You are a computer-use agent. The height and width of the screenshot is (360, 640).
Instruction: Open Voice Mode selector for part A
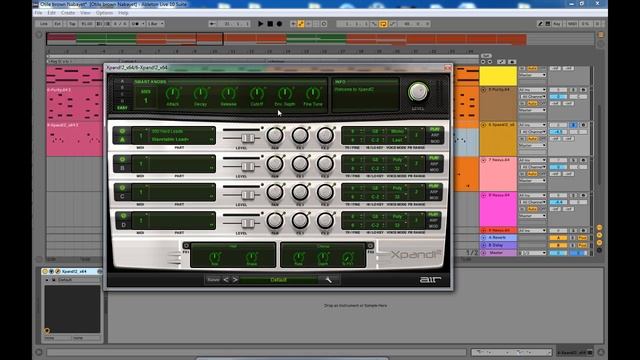click(x=397, y=131)
